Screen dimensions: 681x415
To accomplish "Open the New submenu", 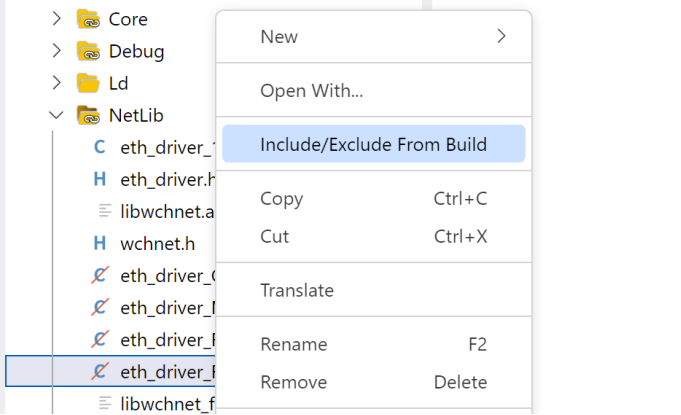I will 373,37.
